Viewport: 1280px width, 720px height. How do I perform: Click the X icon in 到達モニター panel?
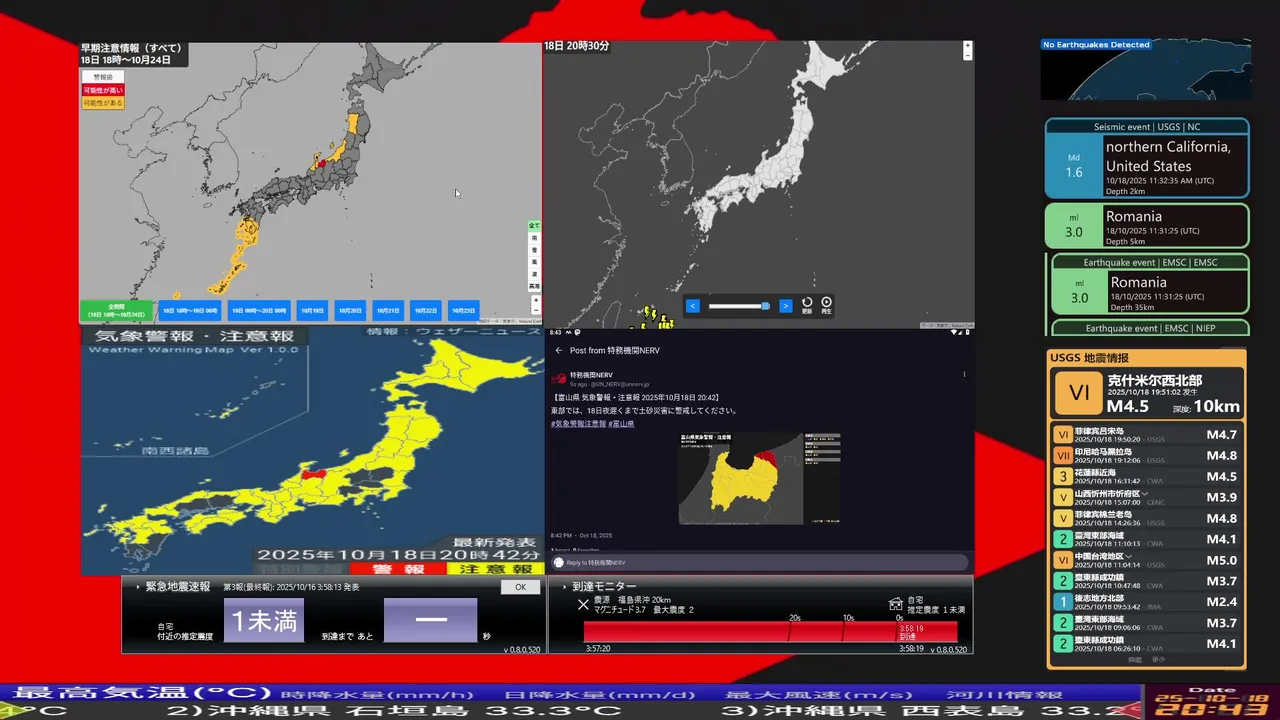click(583, 604)
